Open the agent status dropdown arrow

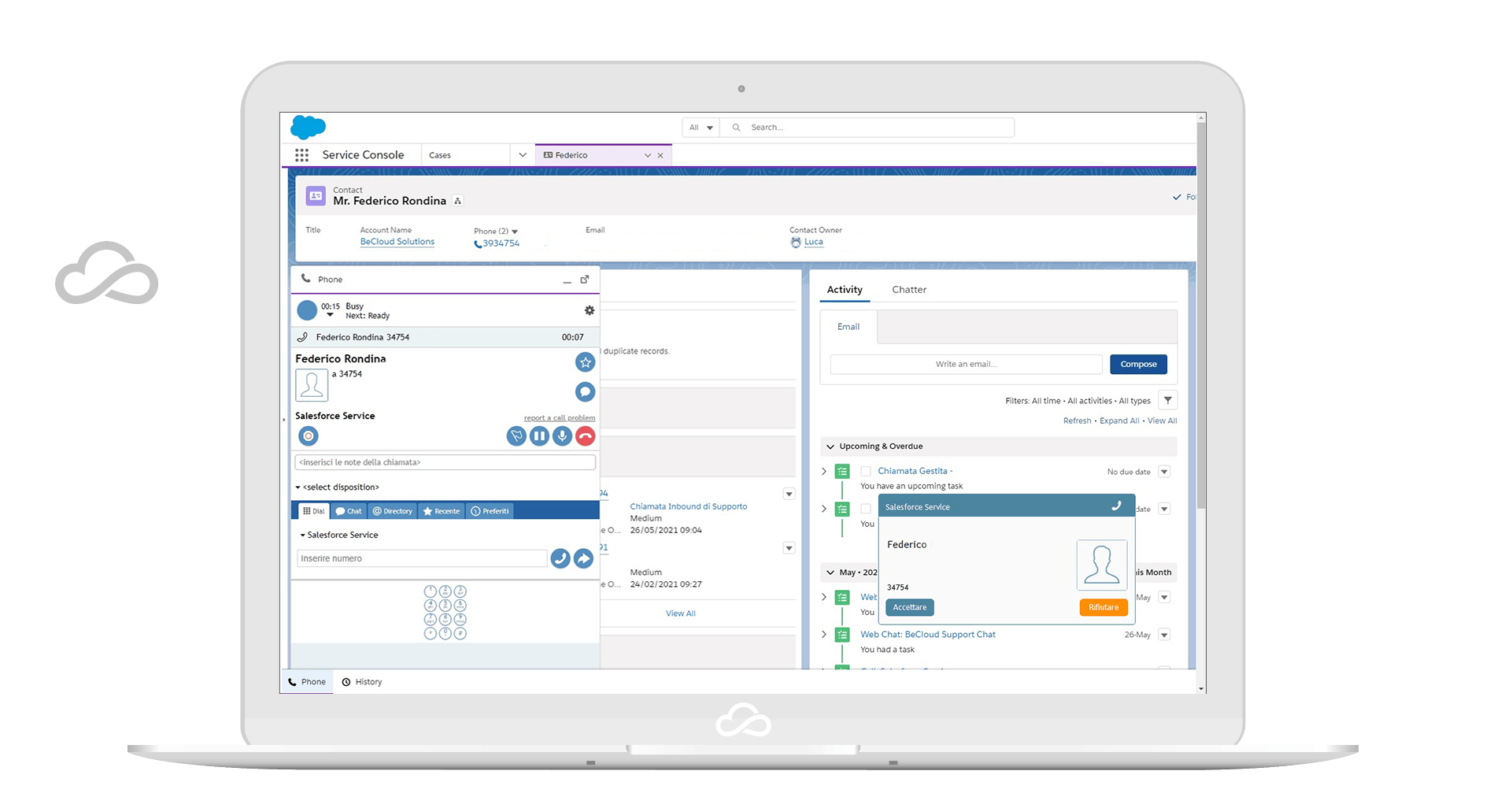[x=330, y=316]
